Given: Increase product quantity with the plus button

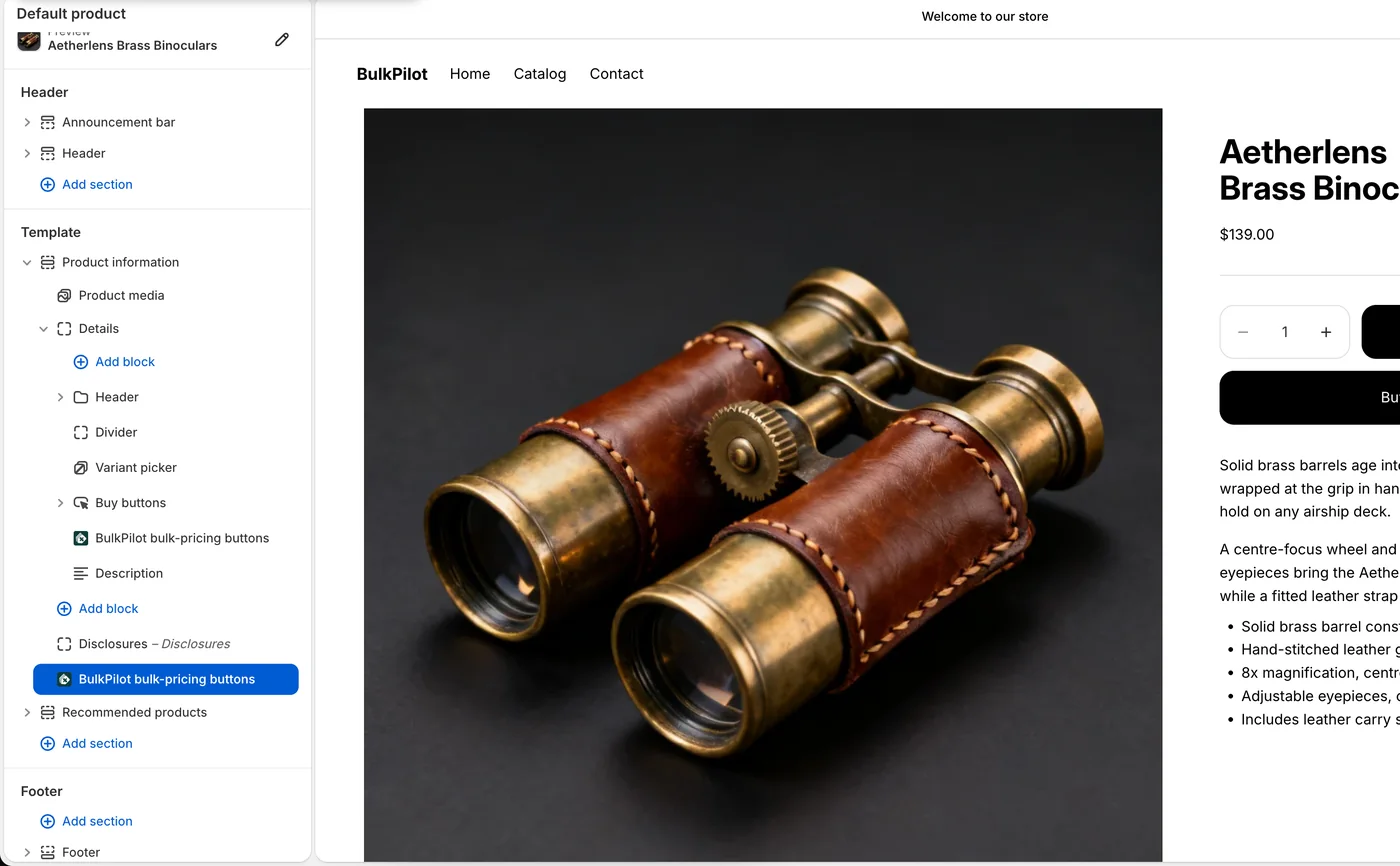Looking at the screenshot, I should click(1326, 332).
